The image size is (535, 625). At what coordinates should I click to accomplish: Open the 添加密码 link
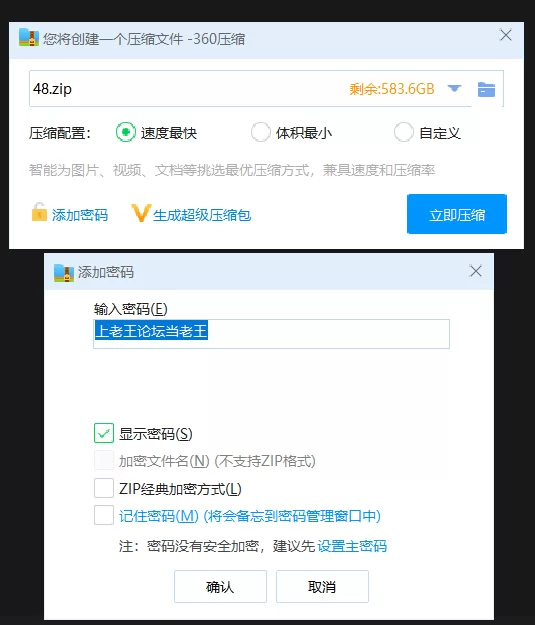tap(80, 215)
